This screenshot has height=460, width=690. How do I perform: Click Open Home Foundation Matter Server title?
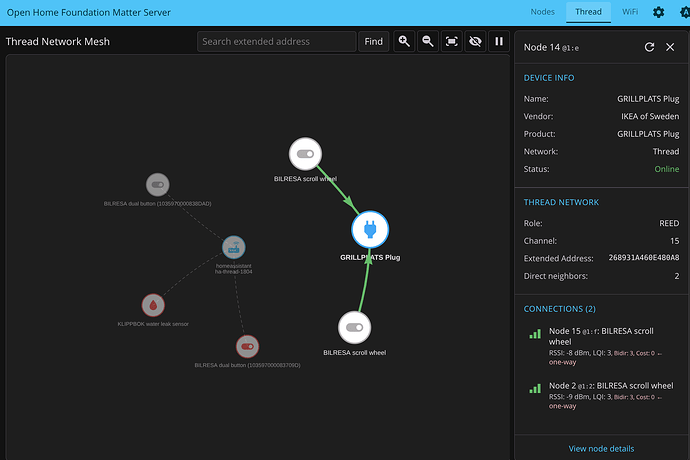(x=88, y=12)
